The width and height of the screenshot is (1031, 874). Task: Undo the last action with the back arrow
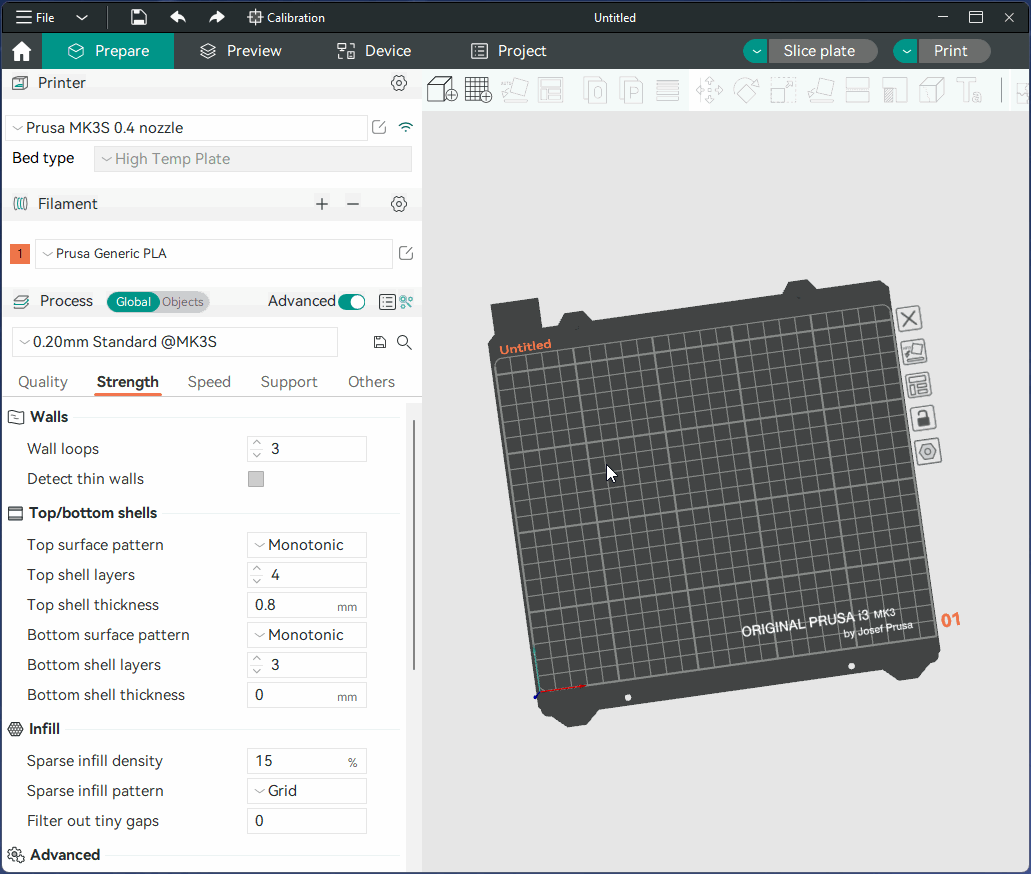click(x=178, y=17)
